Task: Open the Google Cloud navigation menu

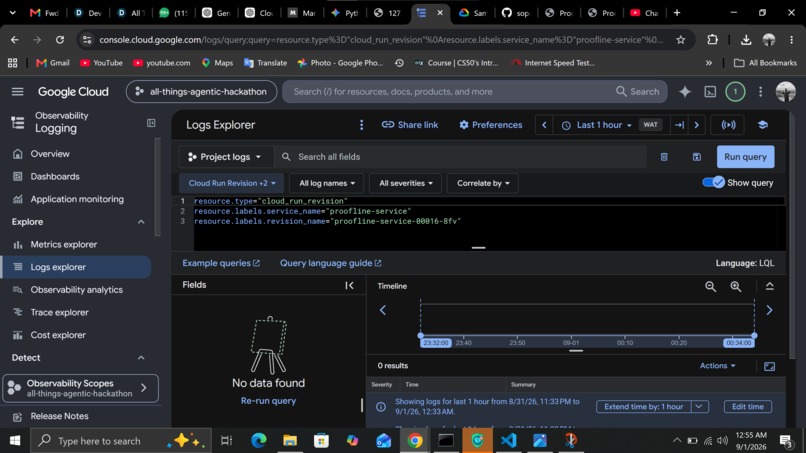Action: pyautogui.click(x=17, y=92)
